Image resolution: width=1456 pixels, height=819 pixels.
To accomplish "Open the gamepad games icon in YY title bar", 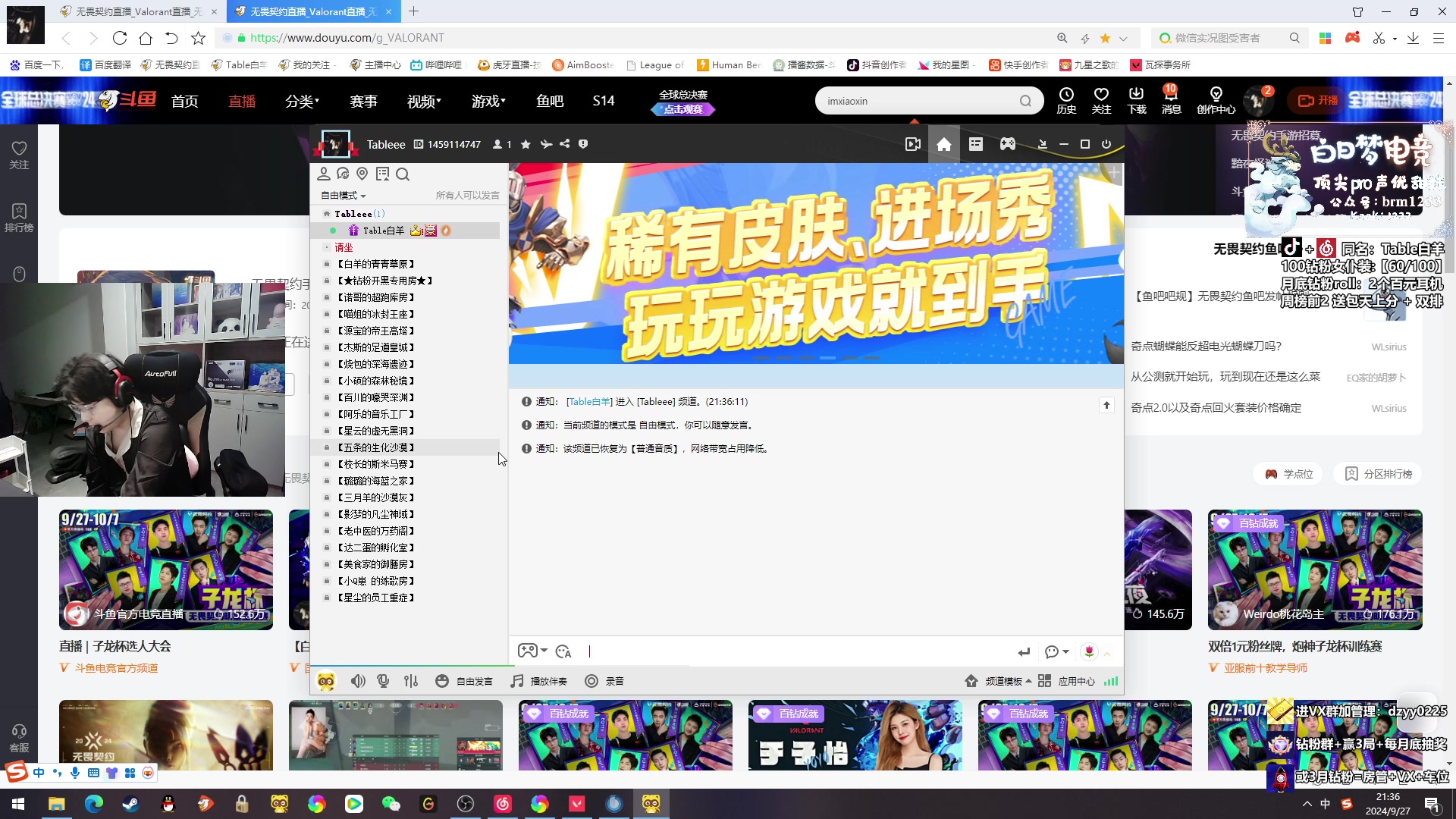I will (x=1008, y=144).
